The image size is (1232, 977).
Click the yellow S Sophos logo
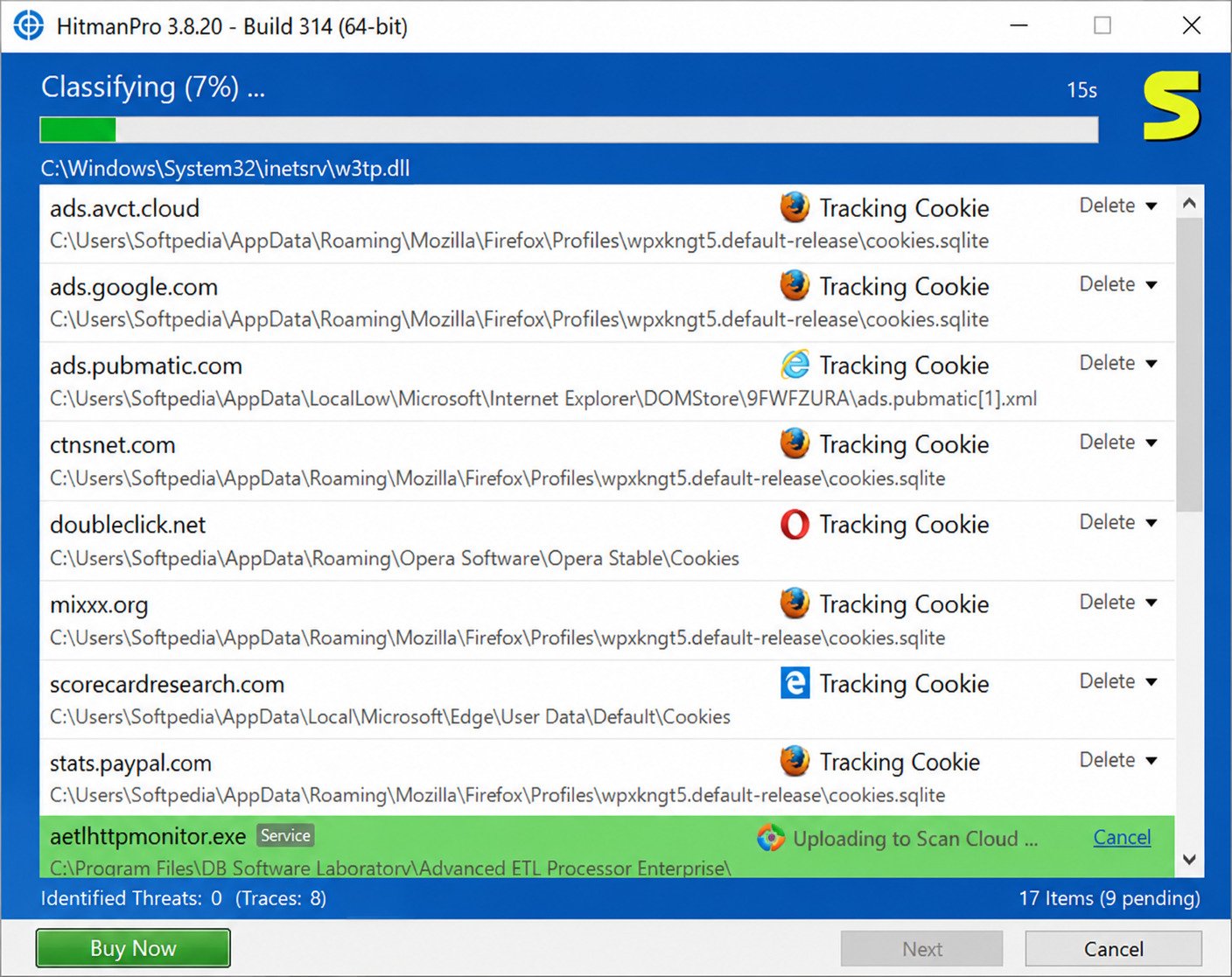tap(1172, 107)
